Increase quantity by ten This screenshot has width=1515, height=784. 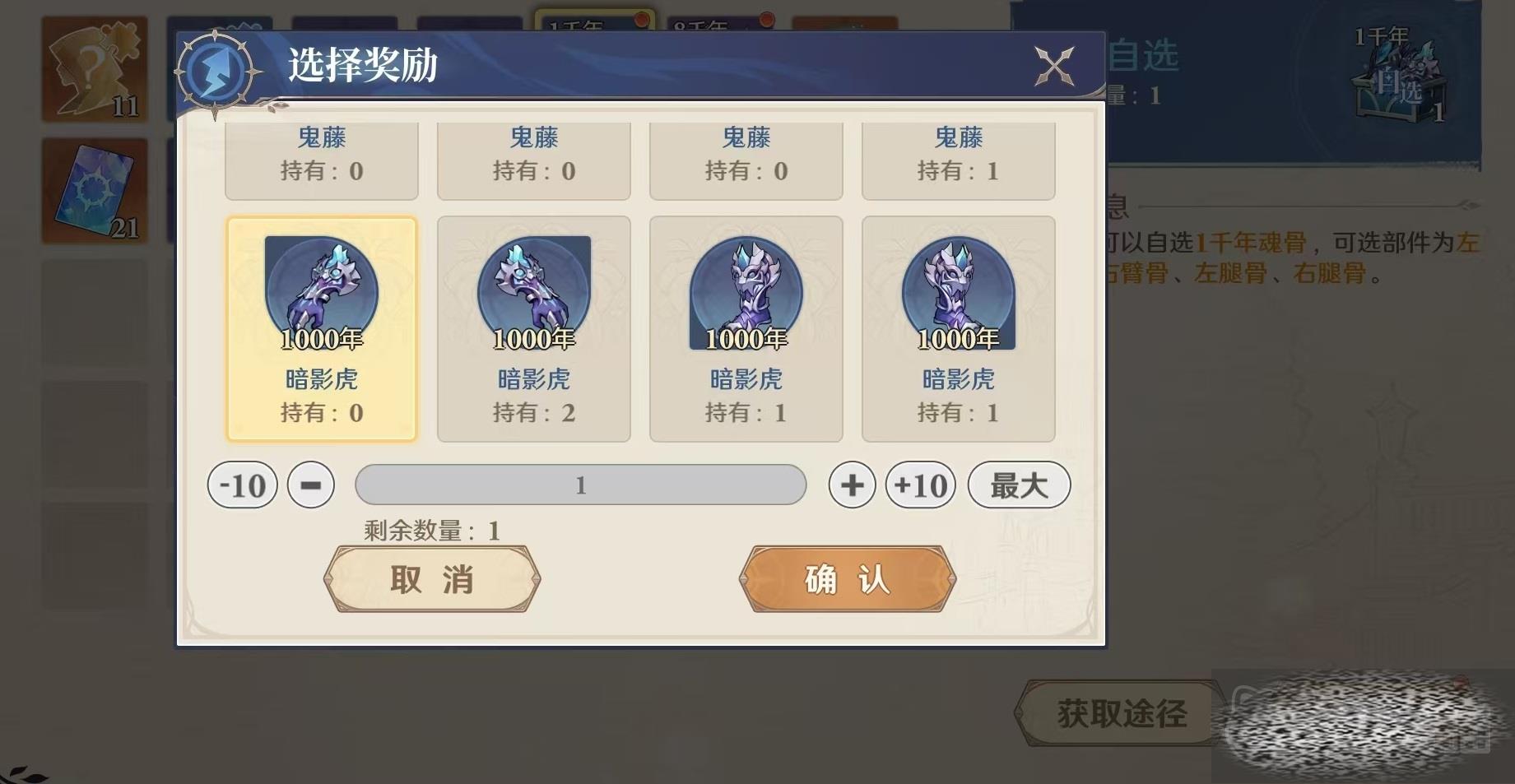click(921, 485)
